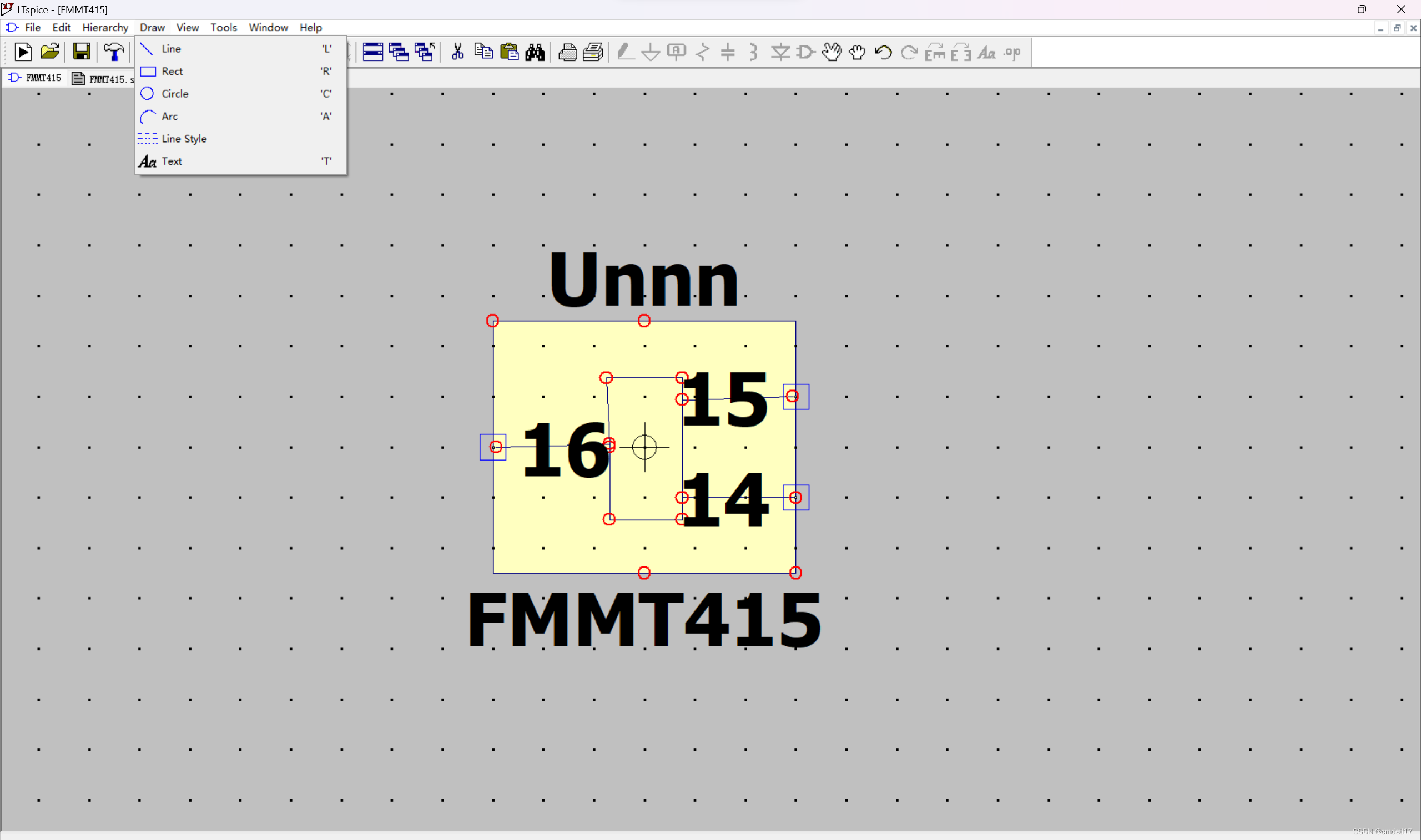Viewport: 1421px width, 840px height.
Task: Click the Undo arrow icon
Action: pos(883,52)
